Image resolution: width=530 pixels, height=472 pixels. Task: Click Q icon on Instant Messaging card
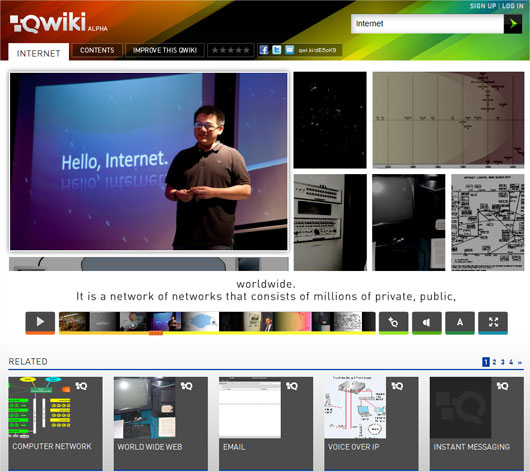(503, 386)
